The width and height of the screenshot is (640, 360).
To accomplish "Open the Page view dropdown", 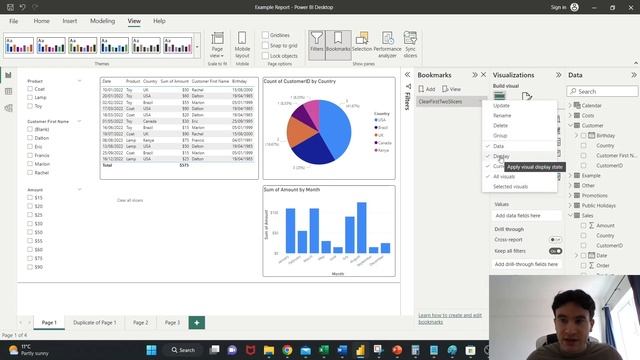I will (217, 45).
